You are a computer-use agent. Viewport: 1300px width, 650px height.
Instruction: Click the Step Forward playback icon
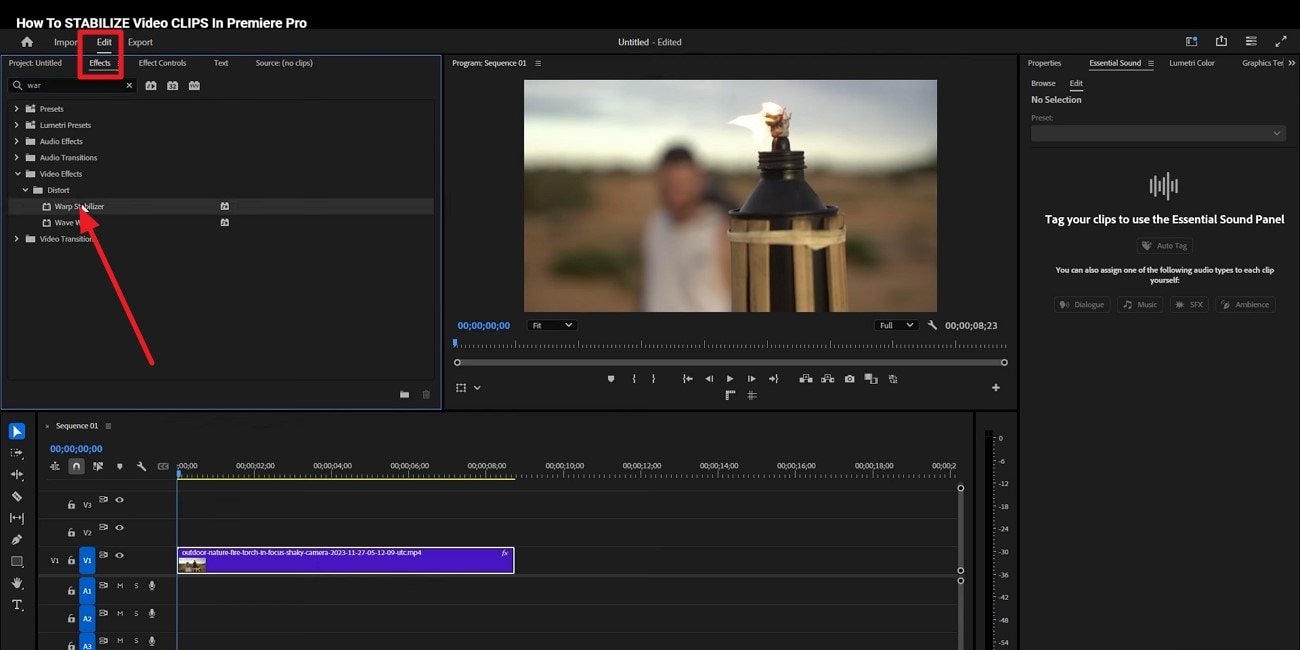click(x=751, y=379)
